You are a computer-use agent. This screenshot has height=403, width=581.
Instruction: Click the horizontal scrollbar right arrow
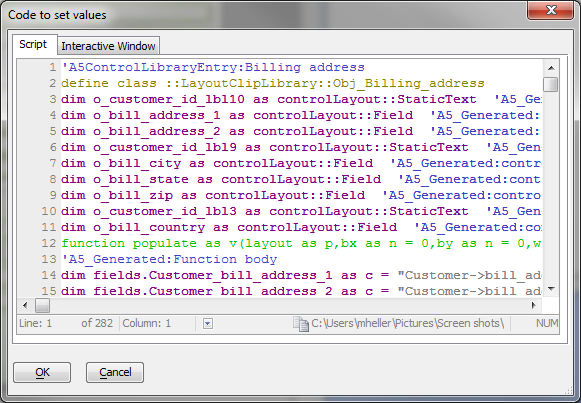pyautogui.click(x=534, y=306)
